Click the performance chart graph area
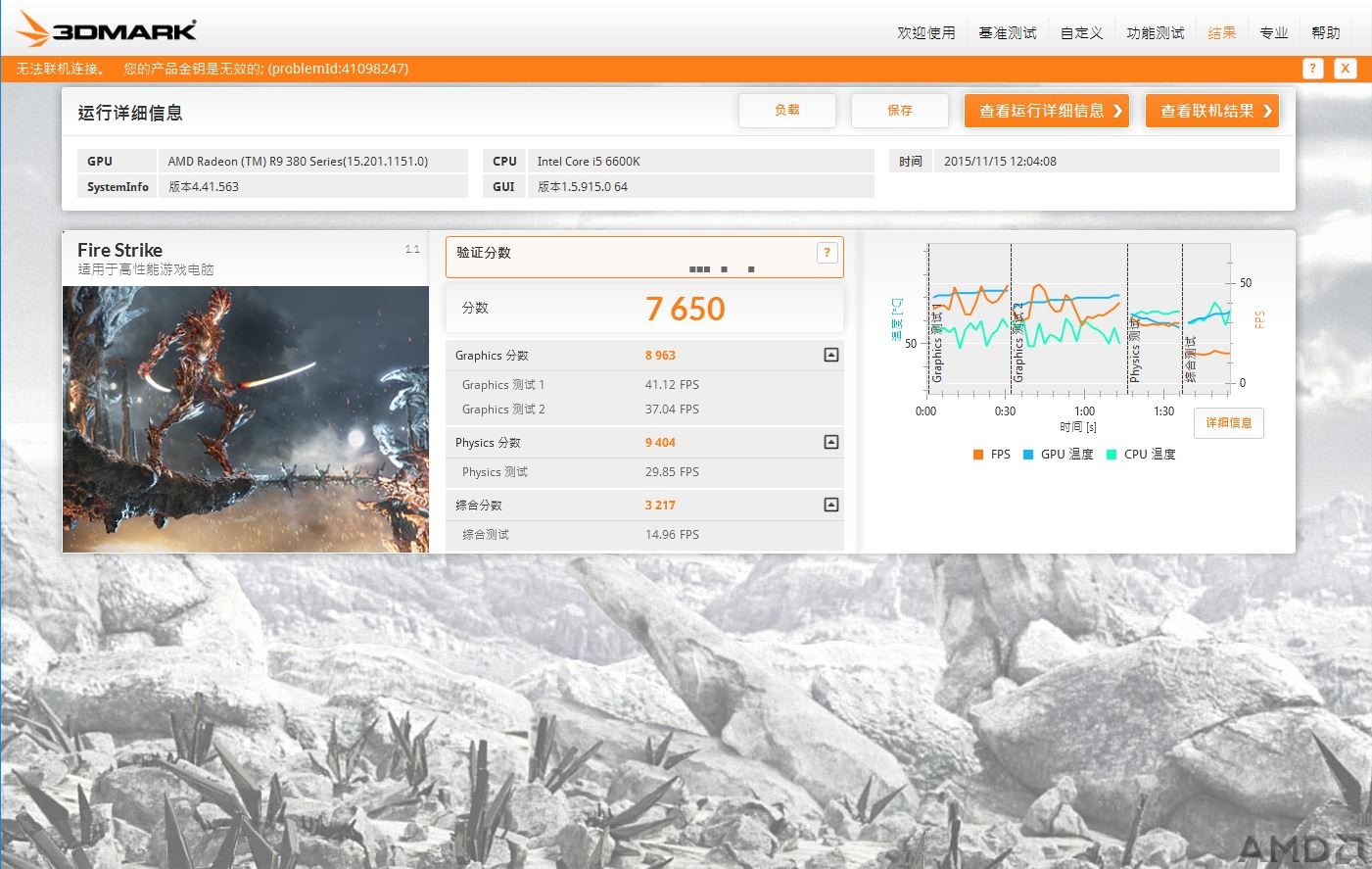The height and width of the screenshot is (869, 1372). [1078, 318]
